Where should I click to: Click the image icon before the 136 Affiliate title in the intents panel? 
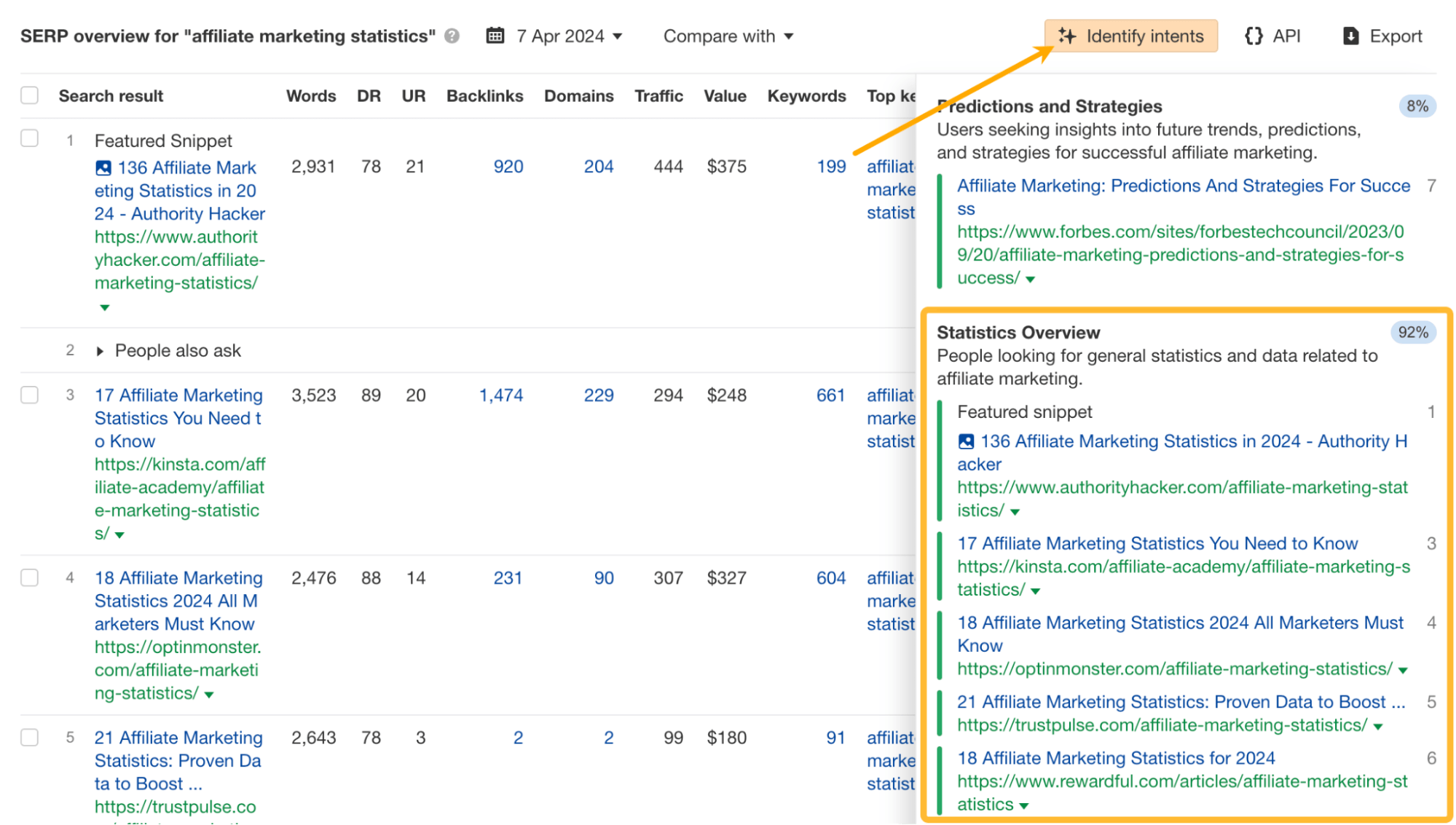(966, 441)
